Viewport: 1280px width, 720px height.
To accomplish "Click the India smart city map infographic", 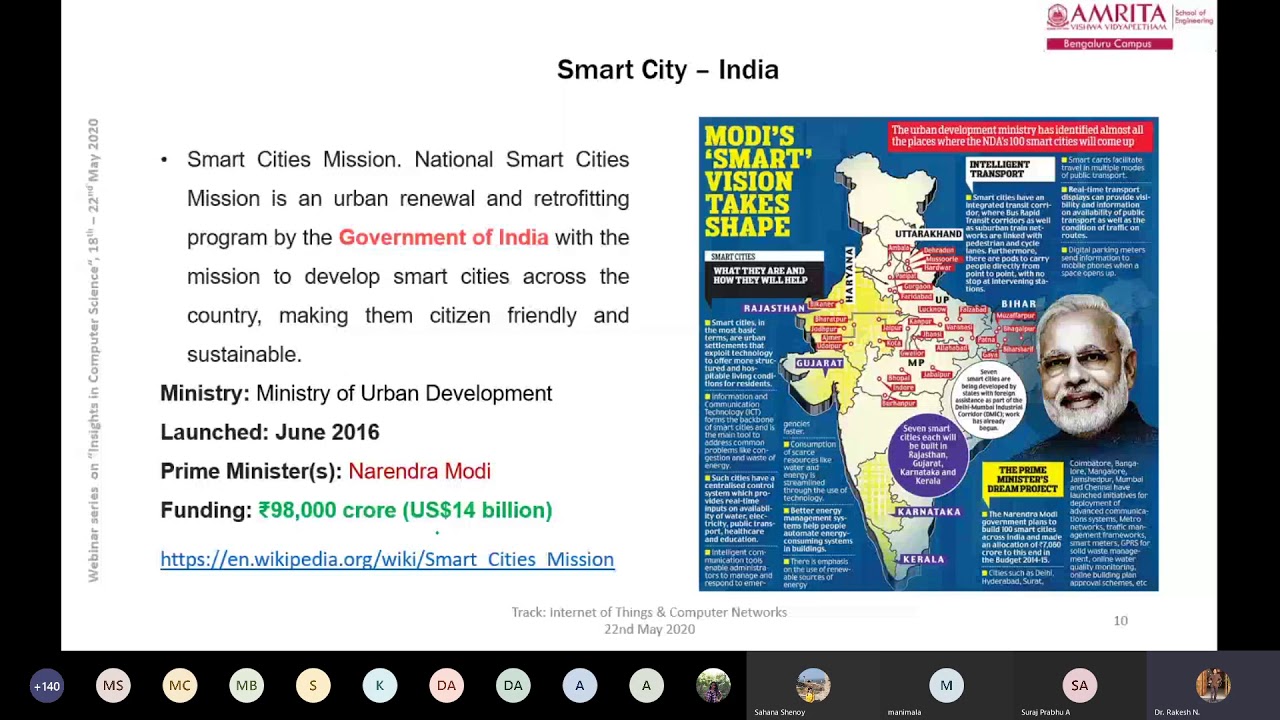I will pyautogui.click(x=928, y=354).
